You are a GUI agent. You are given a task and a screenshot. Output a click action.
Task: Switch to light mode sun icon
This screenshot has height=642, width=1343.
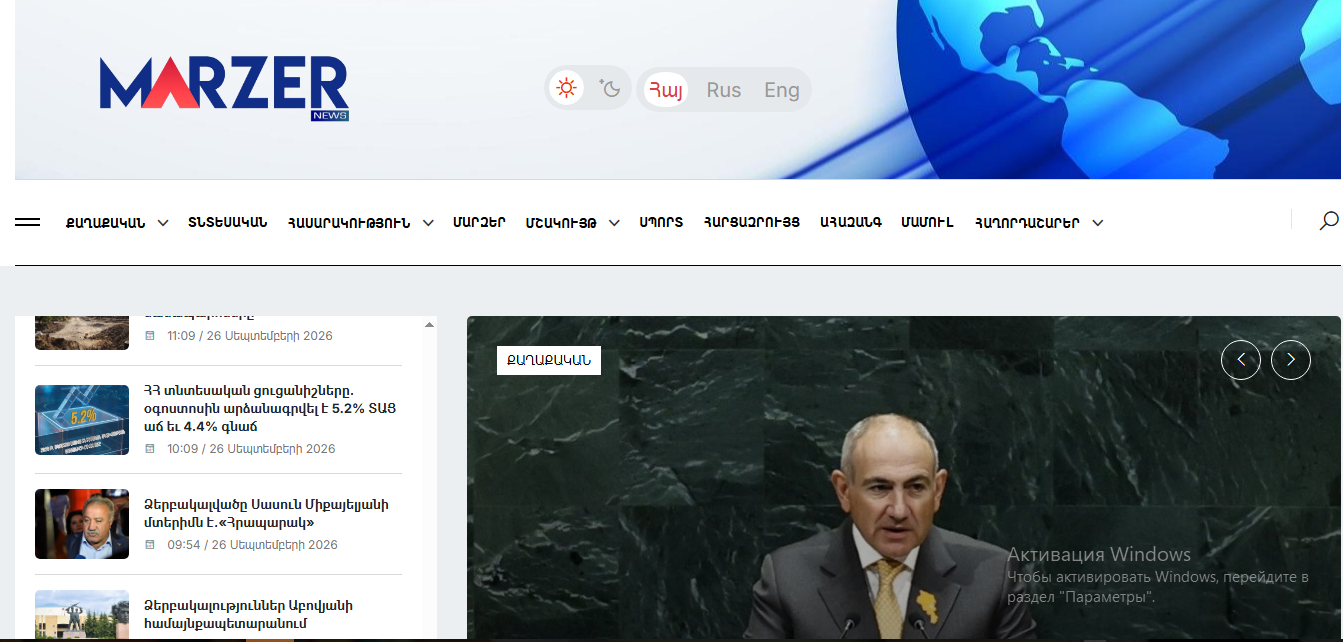click(x=567, y=88)
